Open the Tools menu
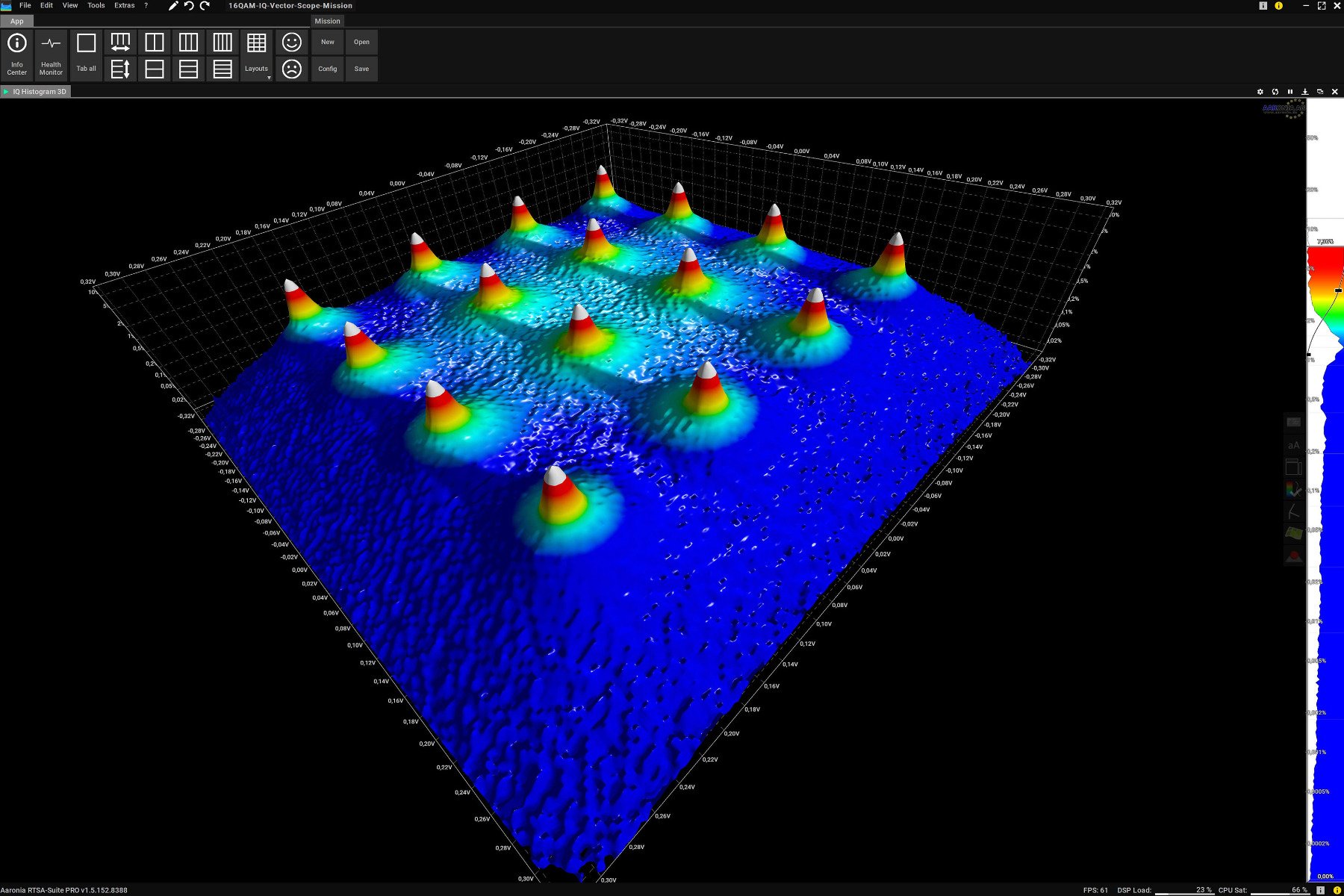This screenshot has width=1344, height=896. pyautogui.click(x=96, y=5)
